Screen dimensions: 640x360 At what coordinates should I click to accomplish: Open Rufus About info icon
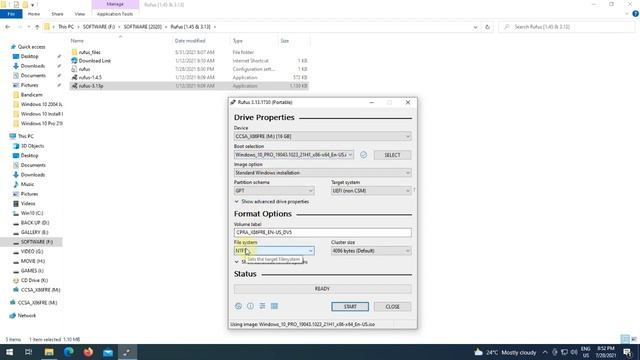(x=250, y=306)
